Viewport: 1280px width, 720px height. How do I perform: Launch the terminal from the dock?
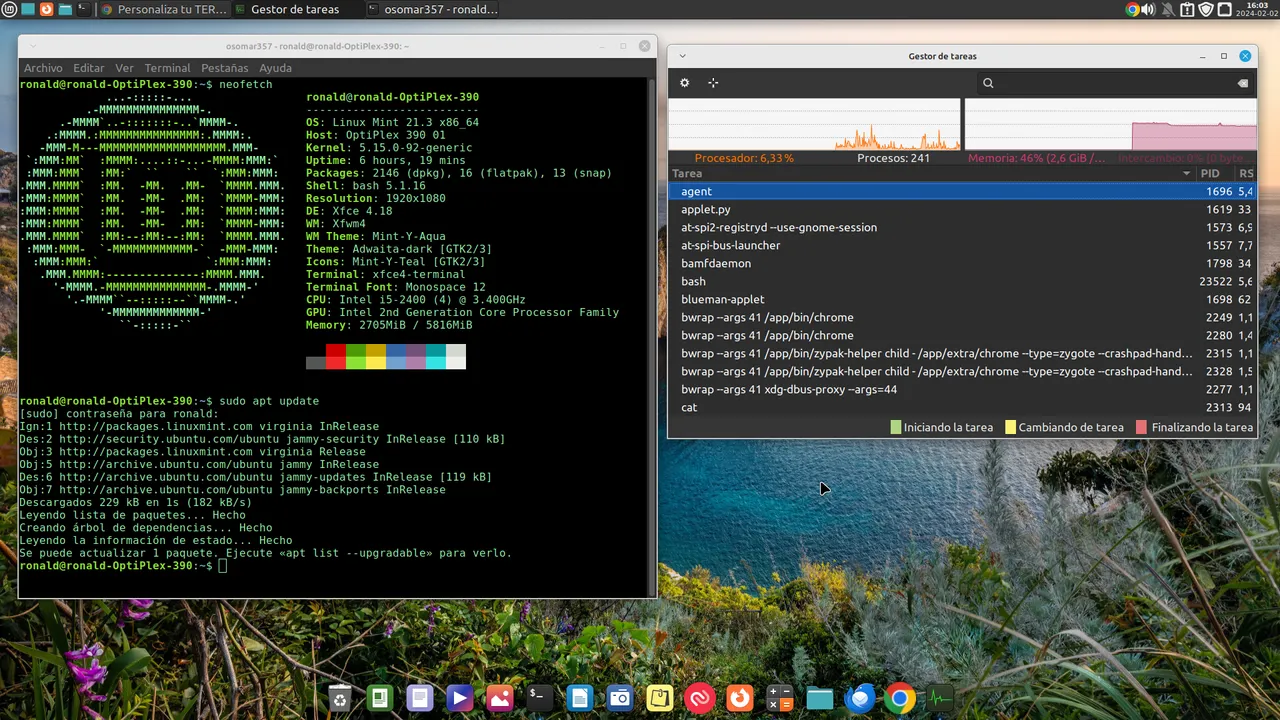[x=540, y=699]
